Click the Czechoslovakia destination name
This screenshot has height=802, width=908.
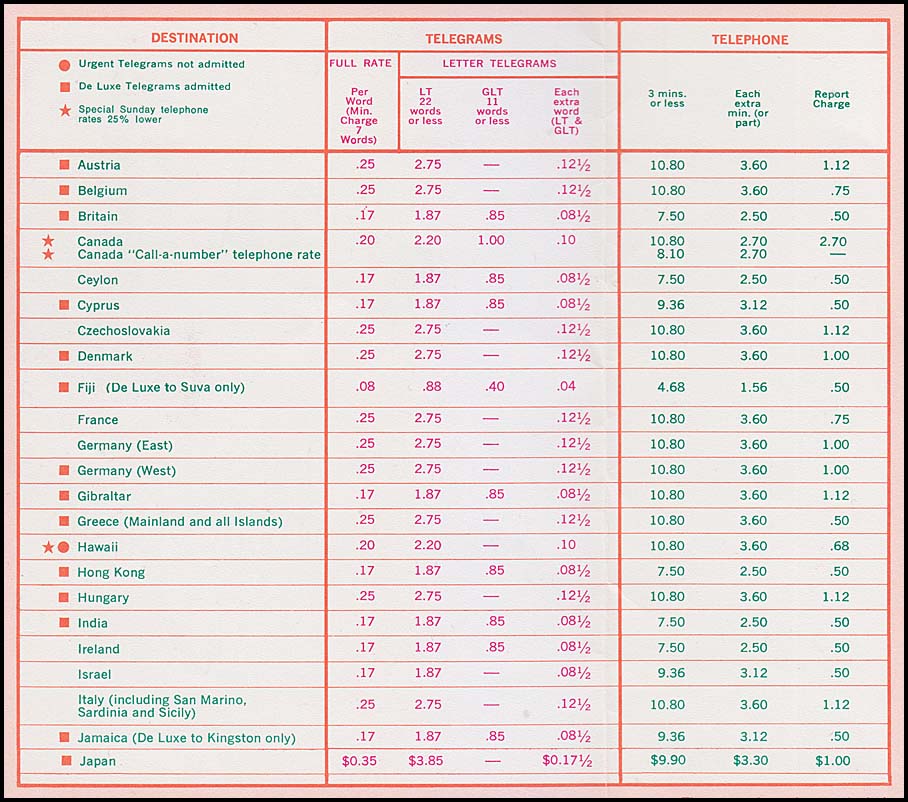point(124,331)
